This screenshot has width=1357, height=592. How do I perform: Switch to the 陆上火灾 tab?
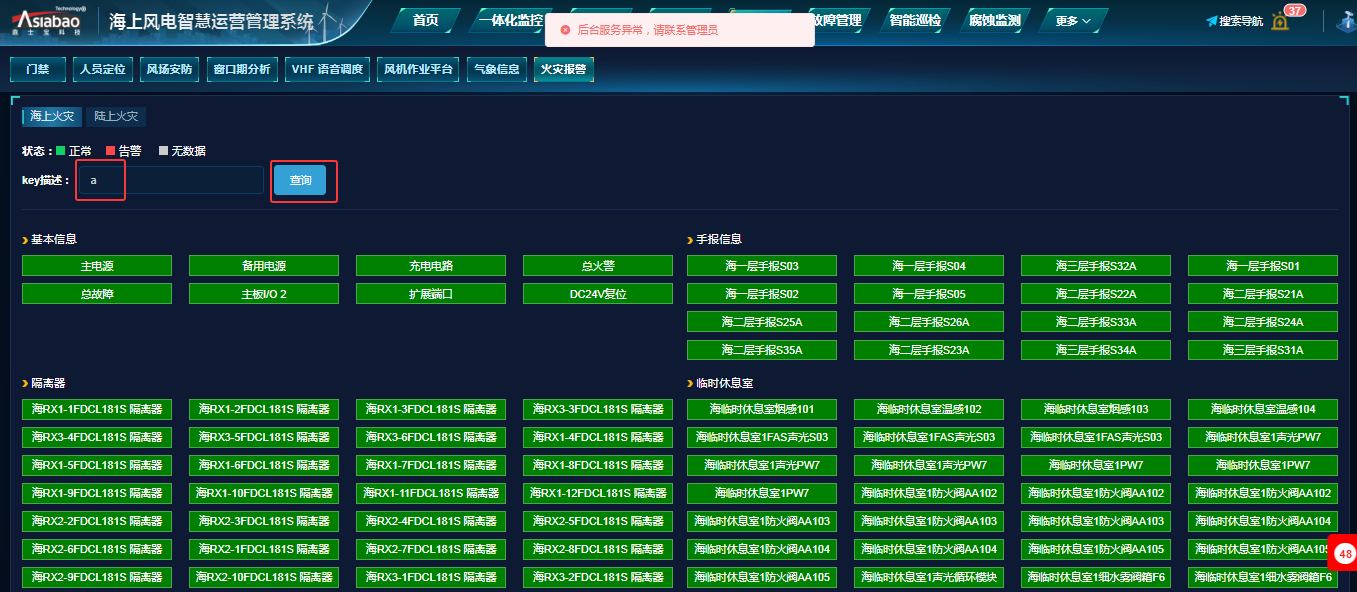point(116,117)
